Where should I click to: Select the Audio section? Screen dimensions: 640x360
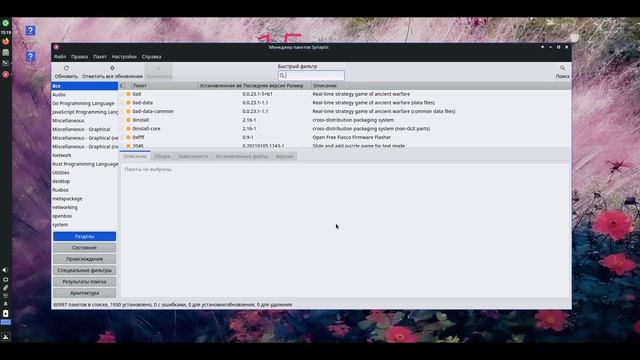pos(84,95)
